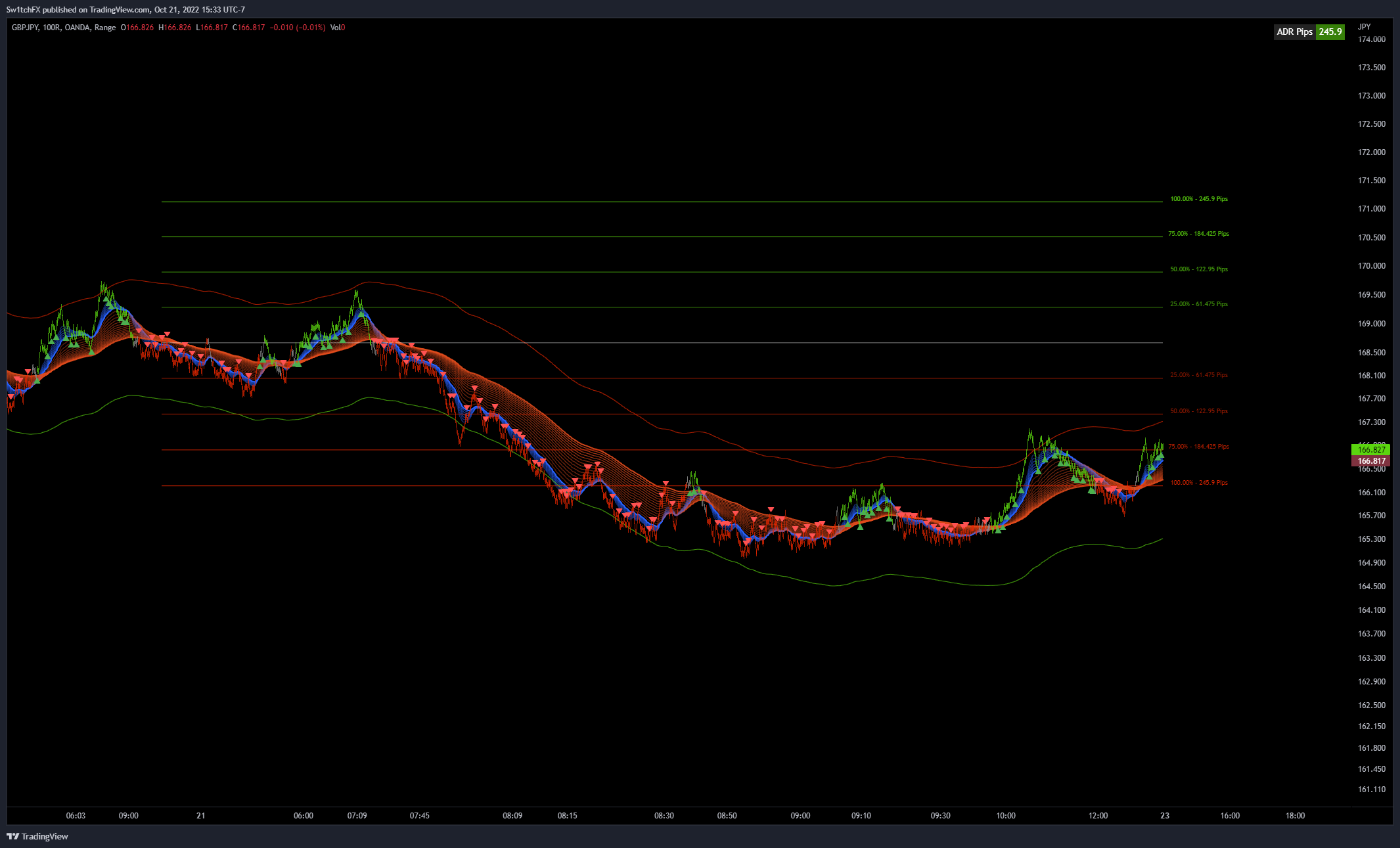The image size is (1400, 848).
Task: Select the low value L166.817
Action: click(x=212, y=28)
